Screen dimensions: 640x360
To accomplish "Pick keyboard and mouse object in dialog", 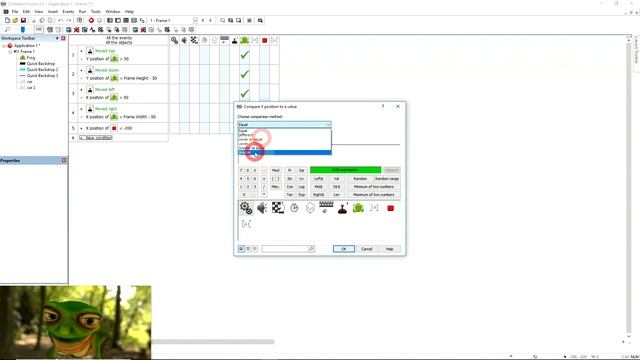I will (x=326, y=208).
